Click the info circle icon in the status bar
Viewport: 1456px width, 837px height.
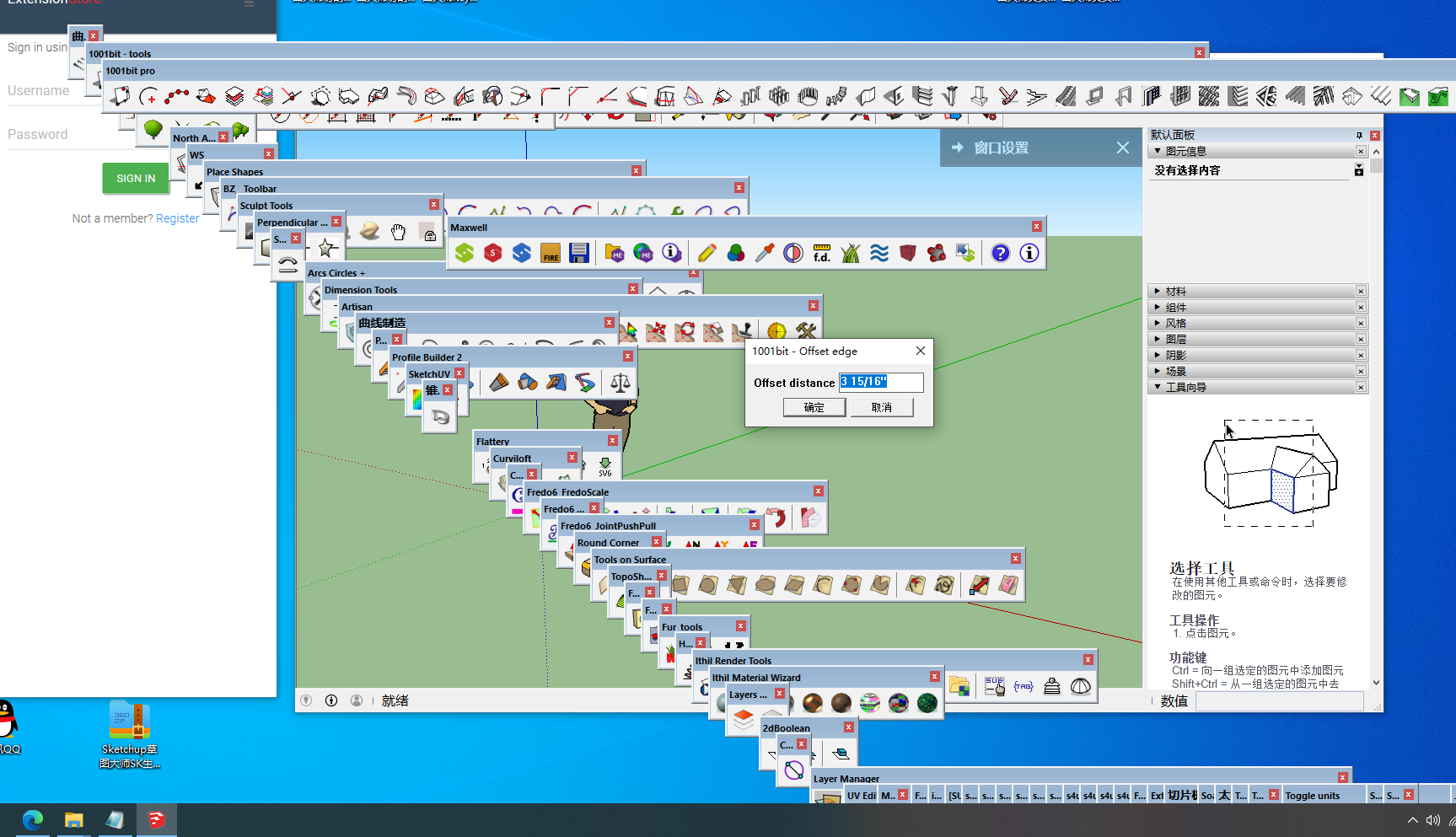[x=331, y=700]
